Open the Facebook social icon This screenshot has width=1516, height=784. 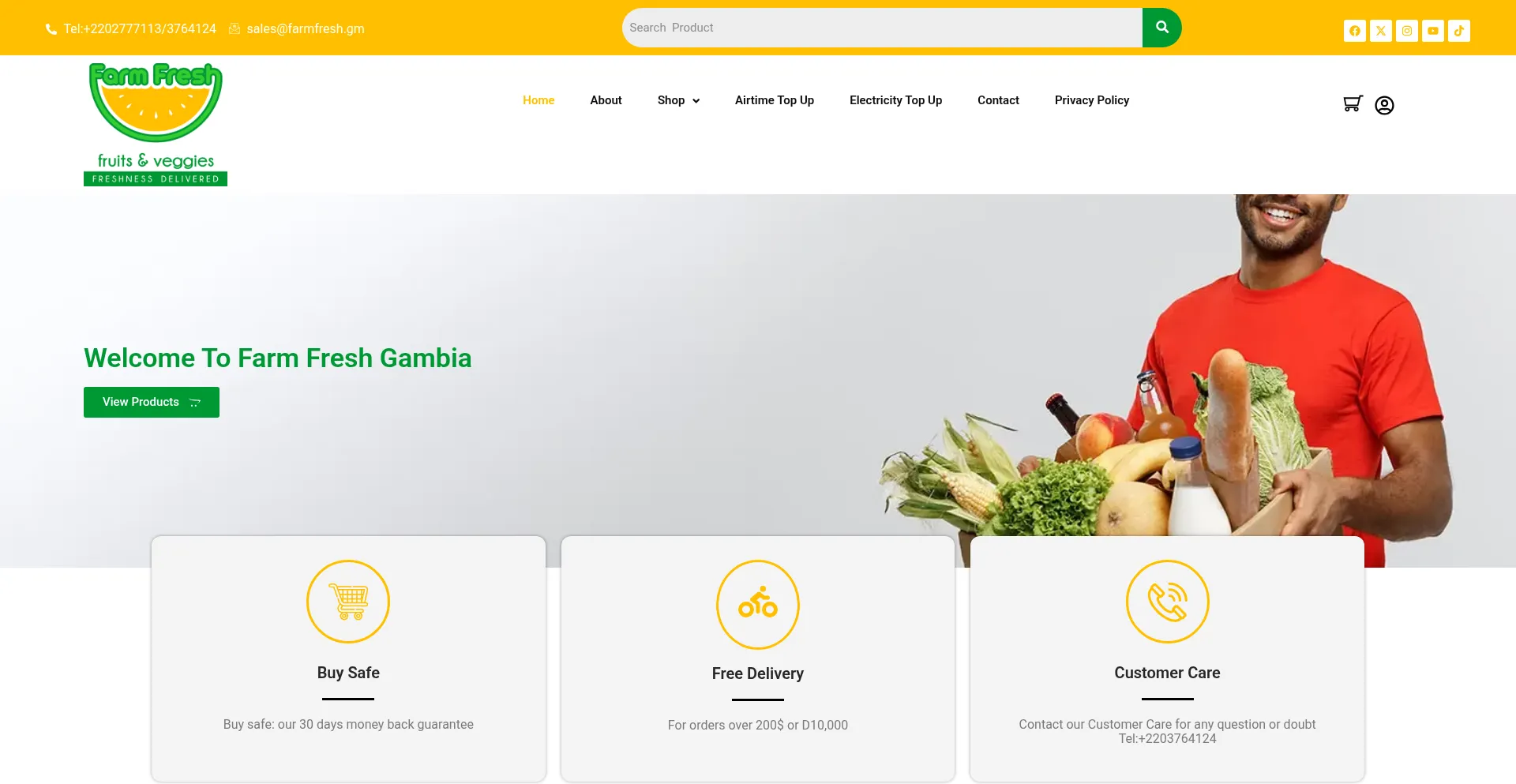click(x=1355, y=31)
